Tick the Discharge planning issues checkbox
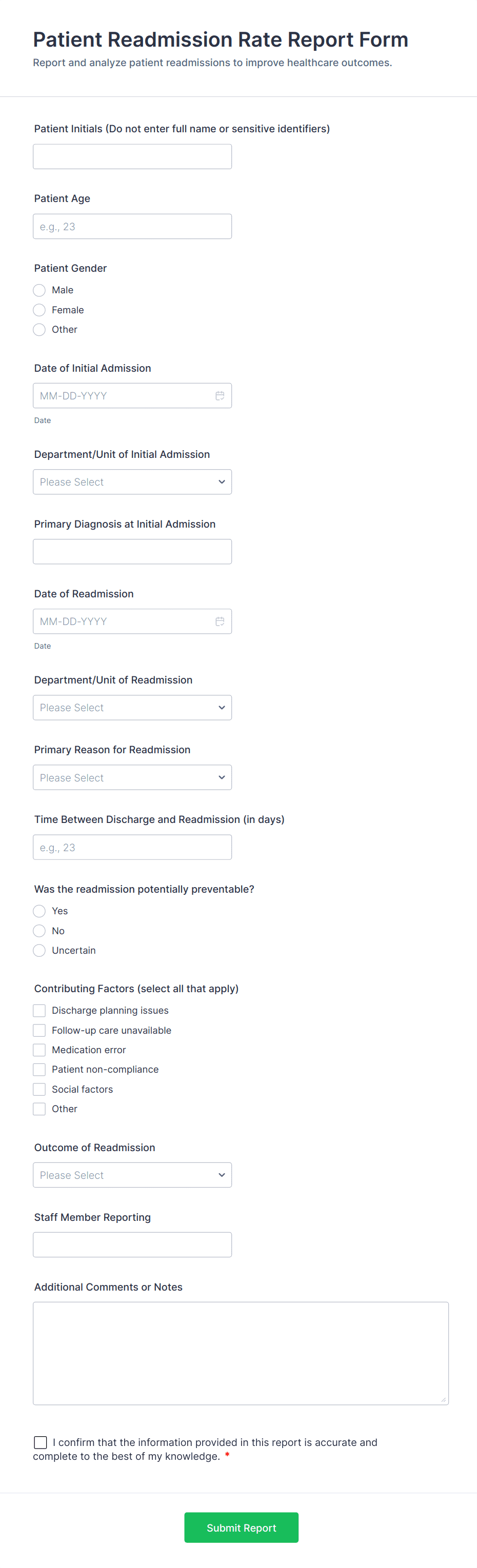The width and height of the screenshot is (477, 1568). [39, 1011]
